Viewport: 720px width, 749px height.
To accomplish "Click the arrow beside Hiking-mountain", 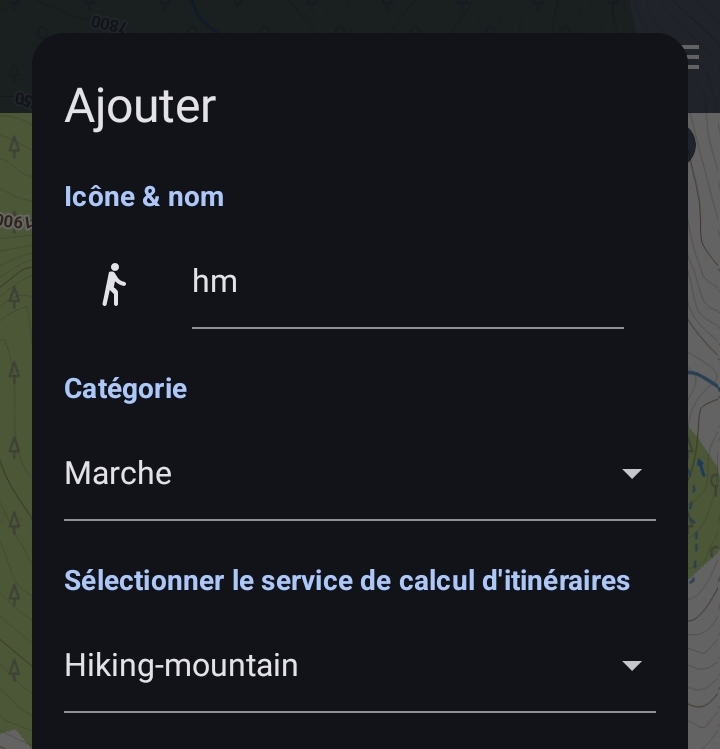I will point(631,666).
